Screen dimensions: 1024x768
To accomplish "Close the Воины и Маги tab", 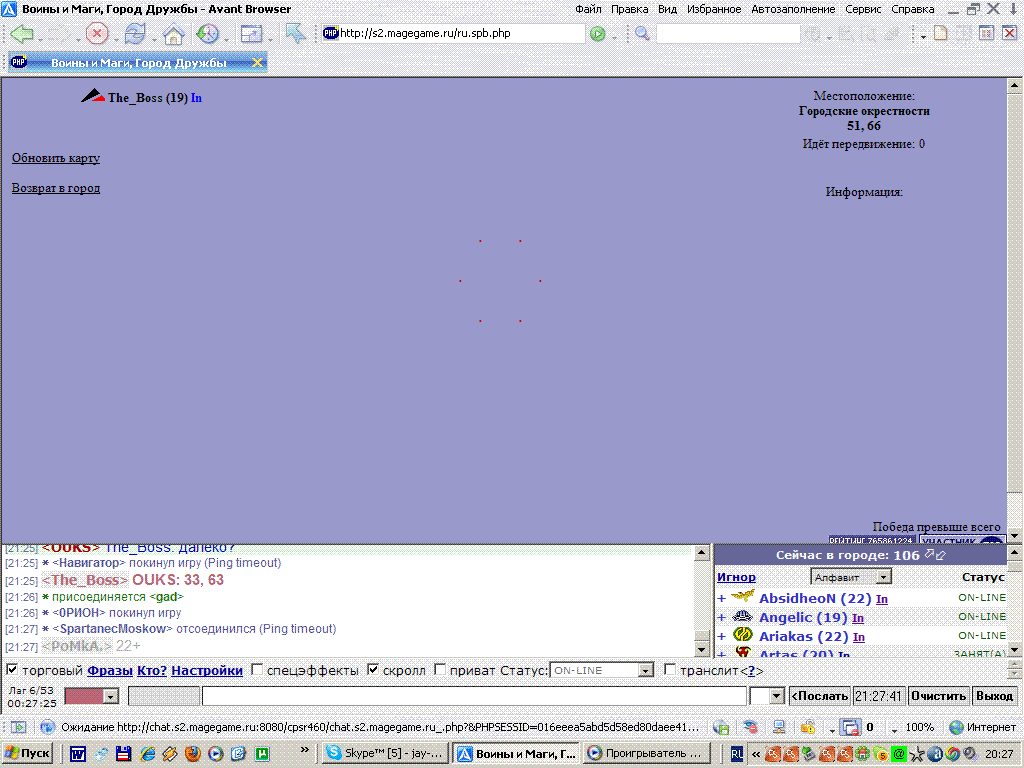I will (x=257, y=63).
